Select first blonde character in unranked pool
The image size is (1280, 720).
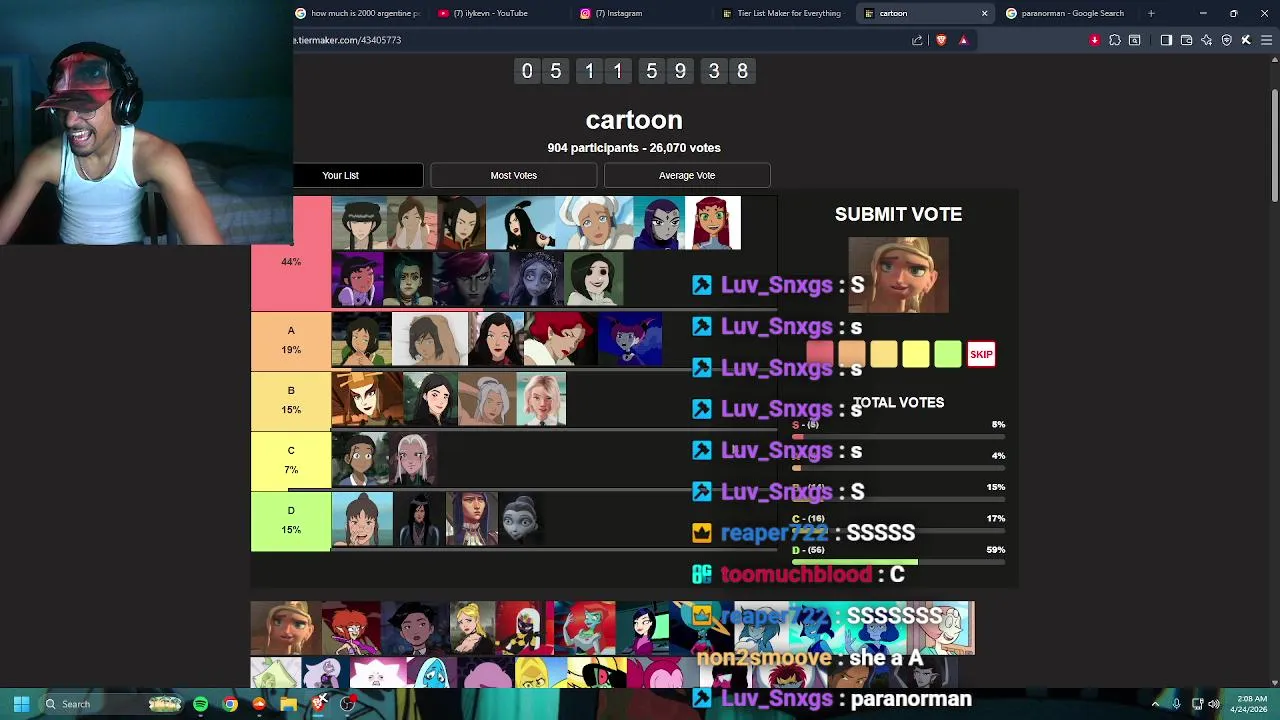pos(284,628)
